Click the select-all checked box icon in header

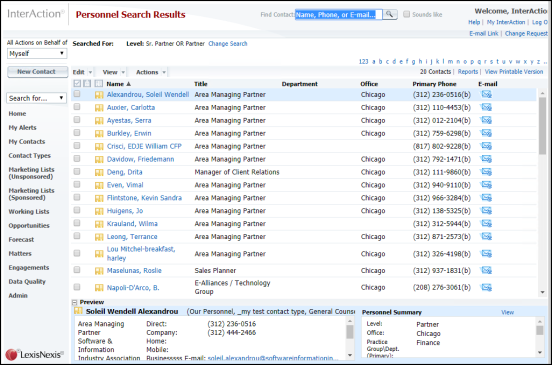click(x=77, y=83)
